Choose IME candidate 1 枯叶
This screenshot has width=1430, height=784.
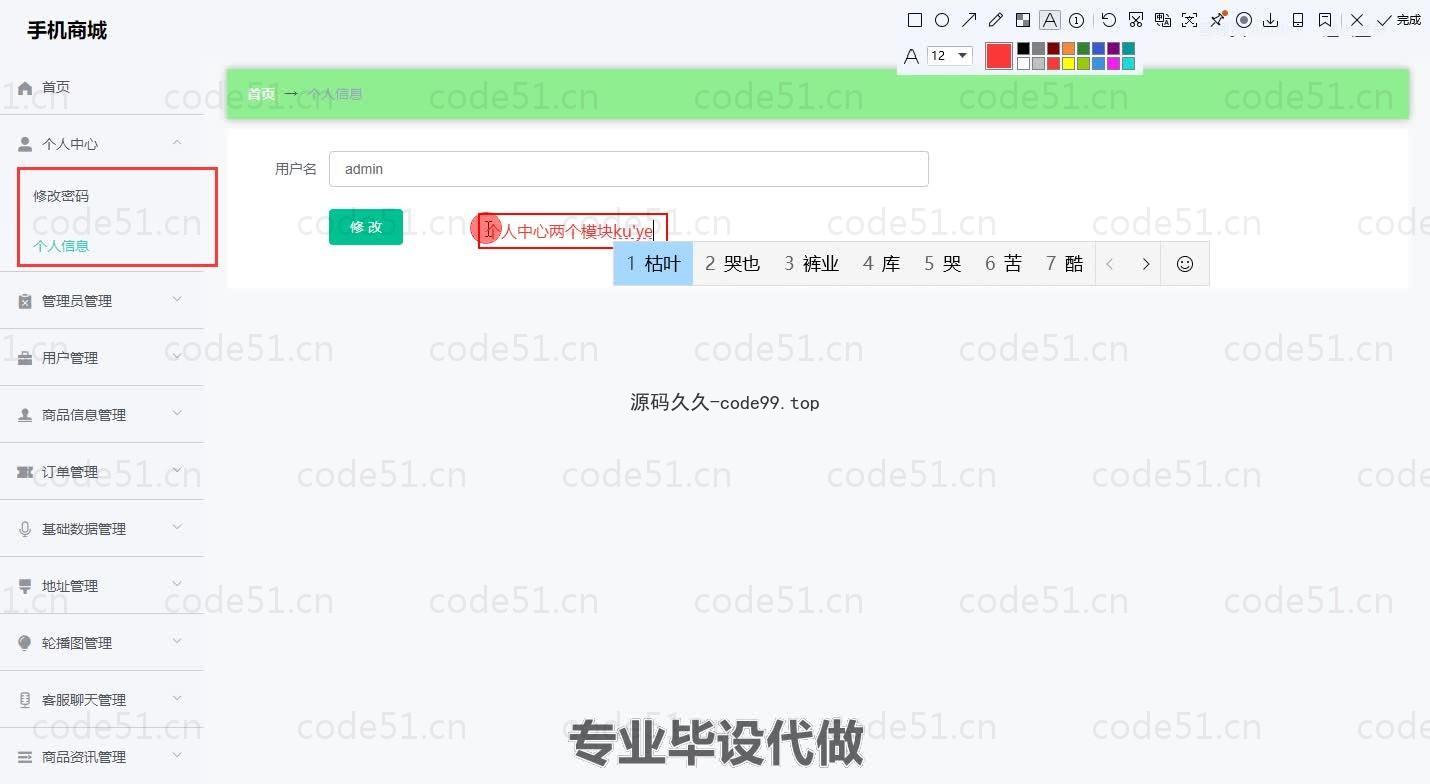click(x=653, y=264)
